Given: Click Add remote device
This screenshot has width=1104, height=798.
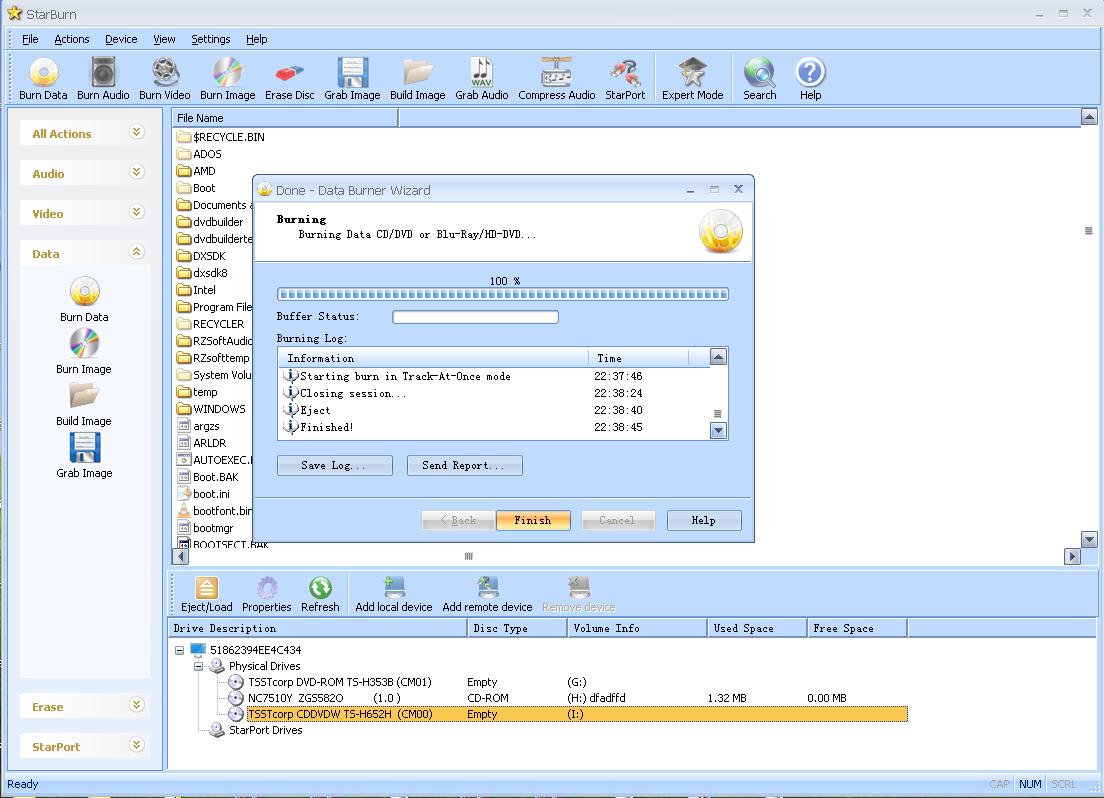Looking at the screenshot, I should [x=487, y=594].
